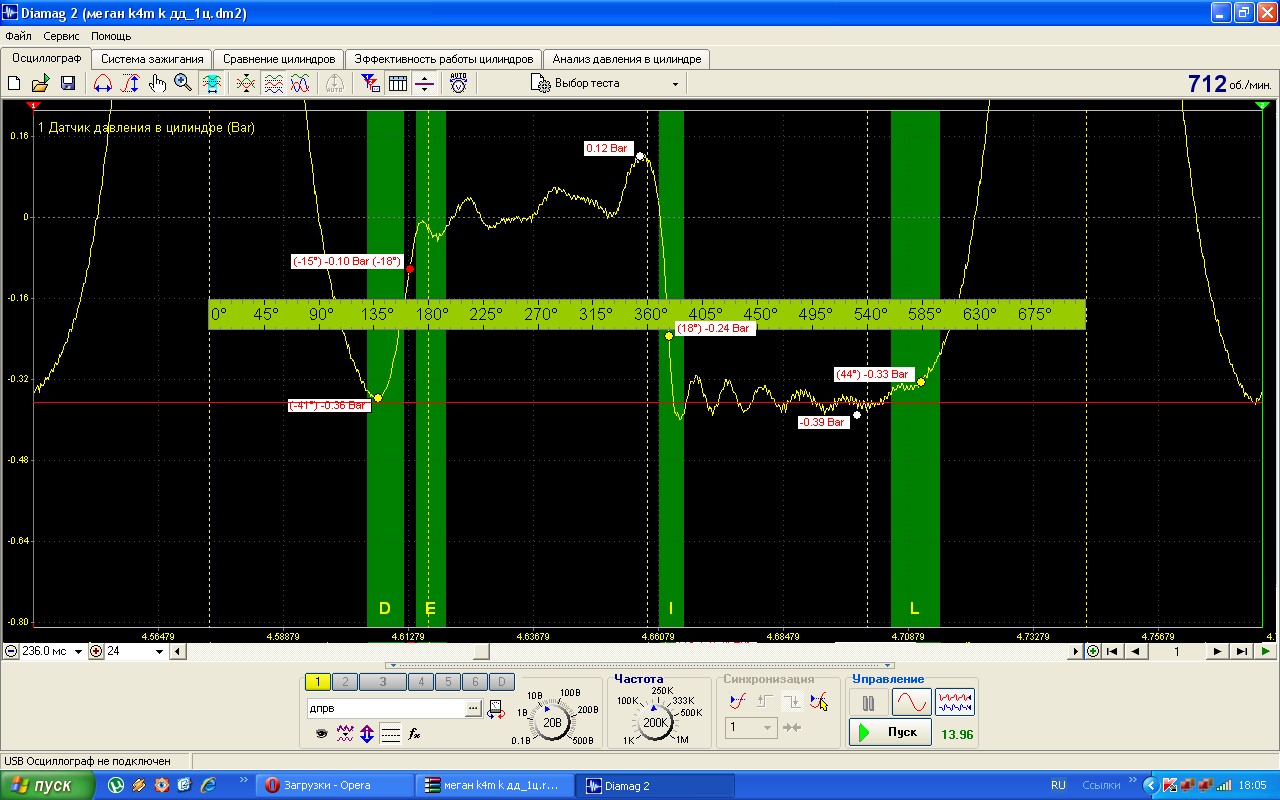Screen dimensions: 1280x800
Task: Click the horizontal timeline scrollbar thumb
Action: [x=481, y=651]
